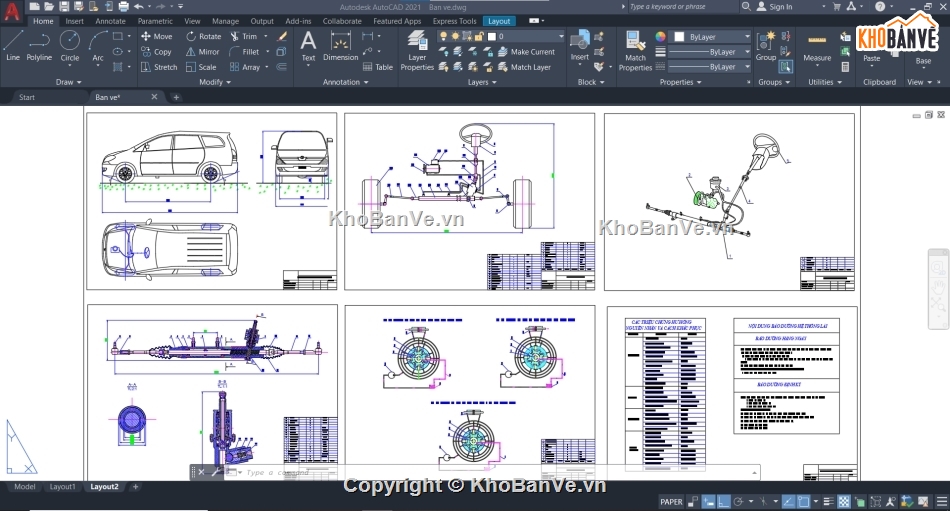Open the Express Tools ribbon tab
Screen dimensions: 950x511
click(454, 21)
